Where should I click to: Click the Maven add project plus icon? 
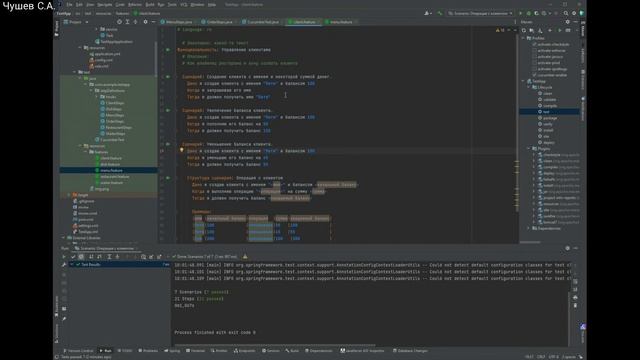point(550,31)
